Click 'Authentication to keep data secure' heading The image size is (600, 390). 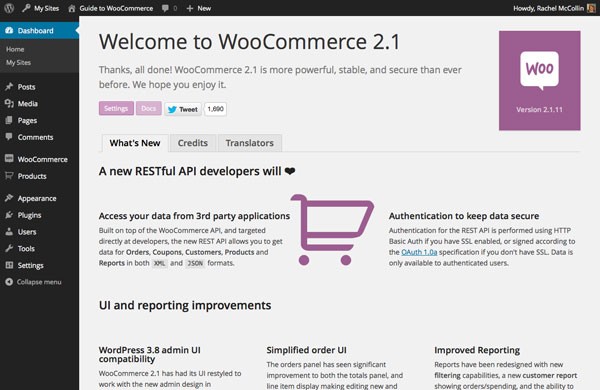pos(464,216)
